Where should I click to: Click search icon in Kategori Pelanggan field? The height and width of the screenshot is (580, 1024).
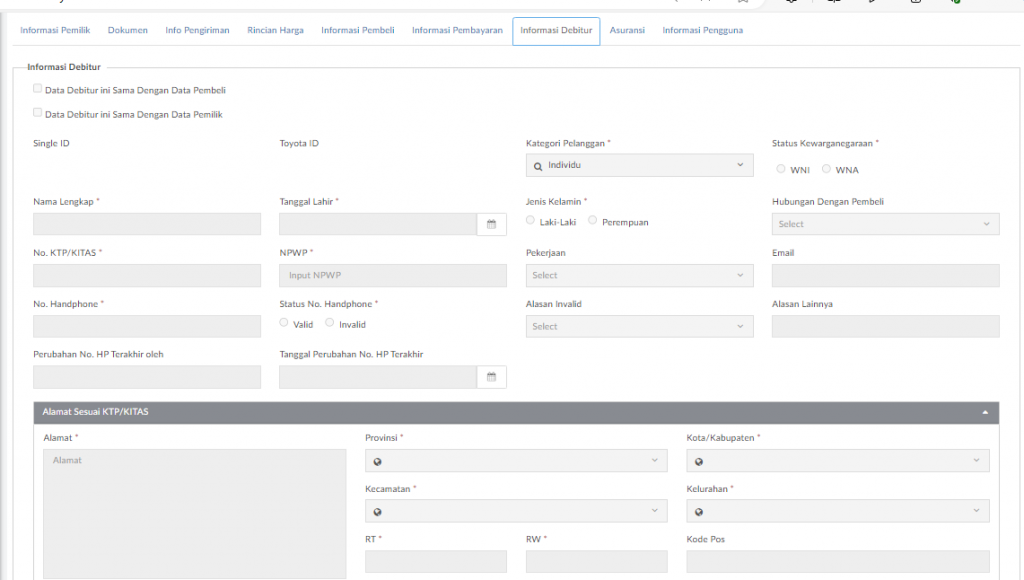tap(537, 166)
